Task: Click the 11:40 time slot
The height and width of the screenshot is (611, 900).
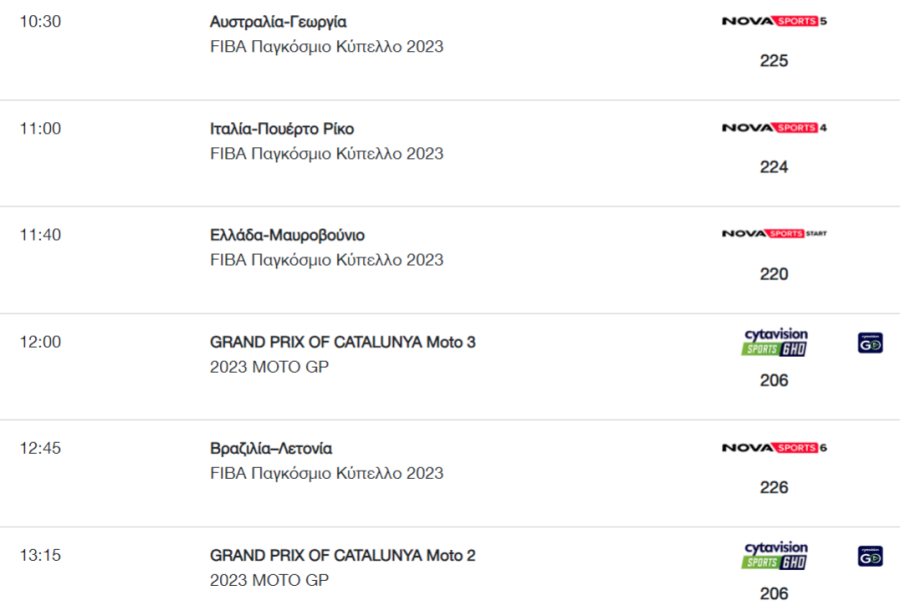Action: click(40, 235)
